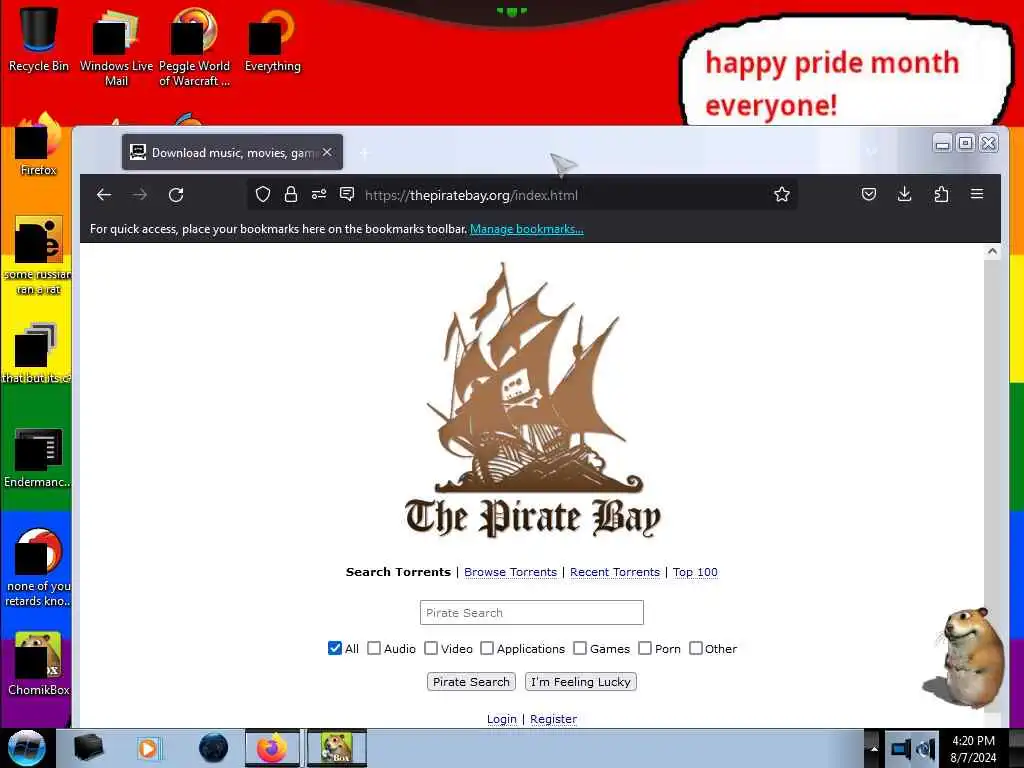Open the Endermanc... desktop icon
1024x768 pixels.
37,457
